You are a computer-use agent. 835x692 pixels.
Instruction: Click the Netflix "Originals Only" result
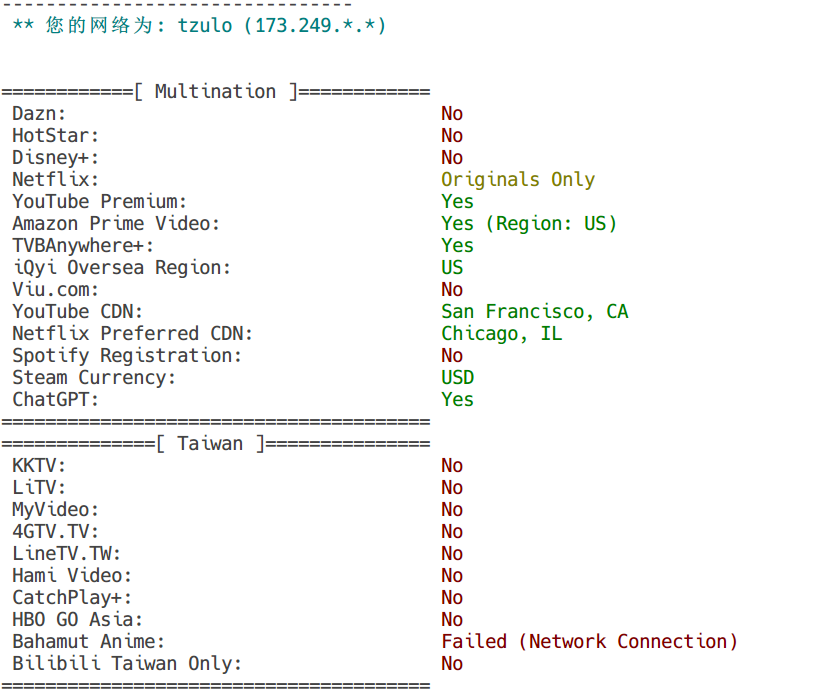pyautogui.click(x=518, y=180)
